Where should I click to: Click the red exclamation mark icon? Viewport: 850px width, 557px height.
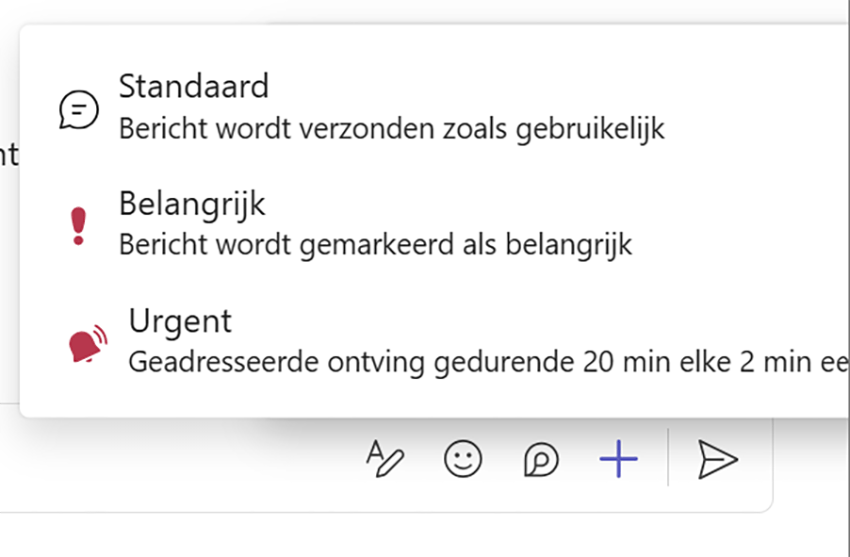[80, 227]
